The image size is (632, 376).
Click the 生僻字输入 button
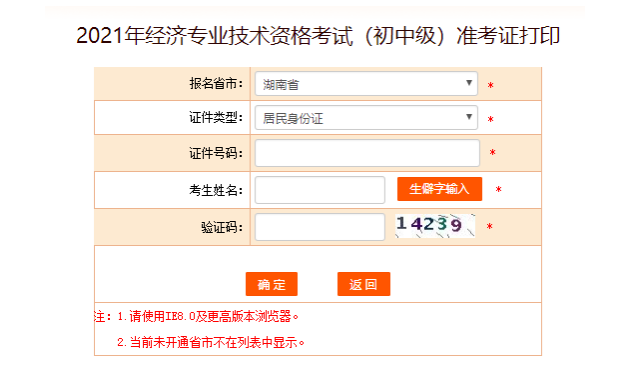tap(439, 189)
